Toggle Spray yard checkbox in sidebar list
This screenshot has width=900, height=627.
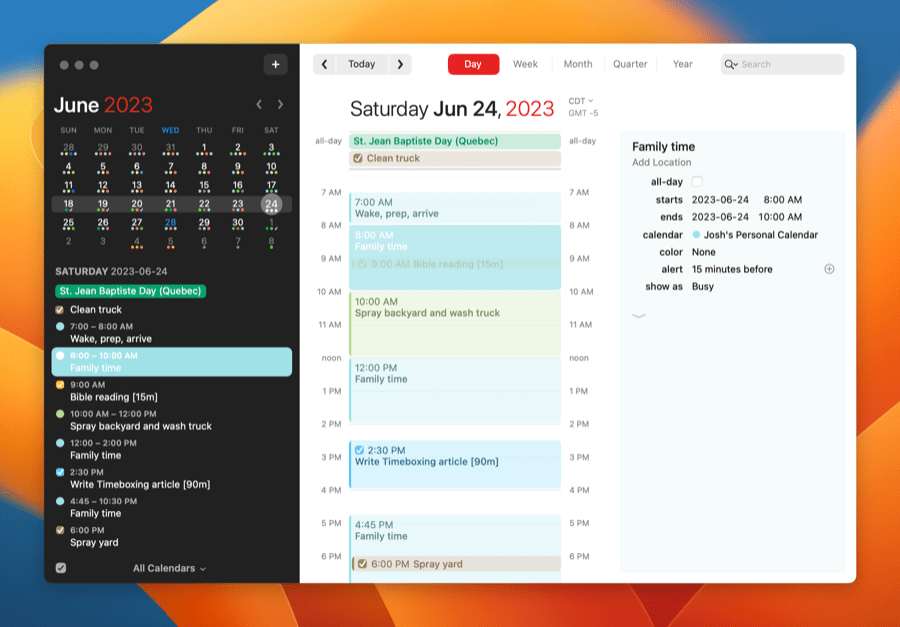pos(60,530)
